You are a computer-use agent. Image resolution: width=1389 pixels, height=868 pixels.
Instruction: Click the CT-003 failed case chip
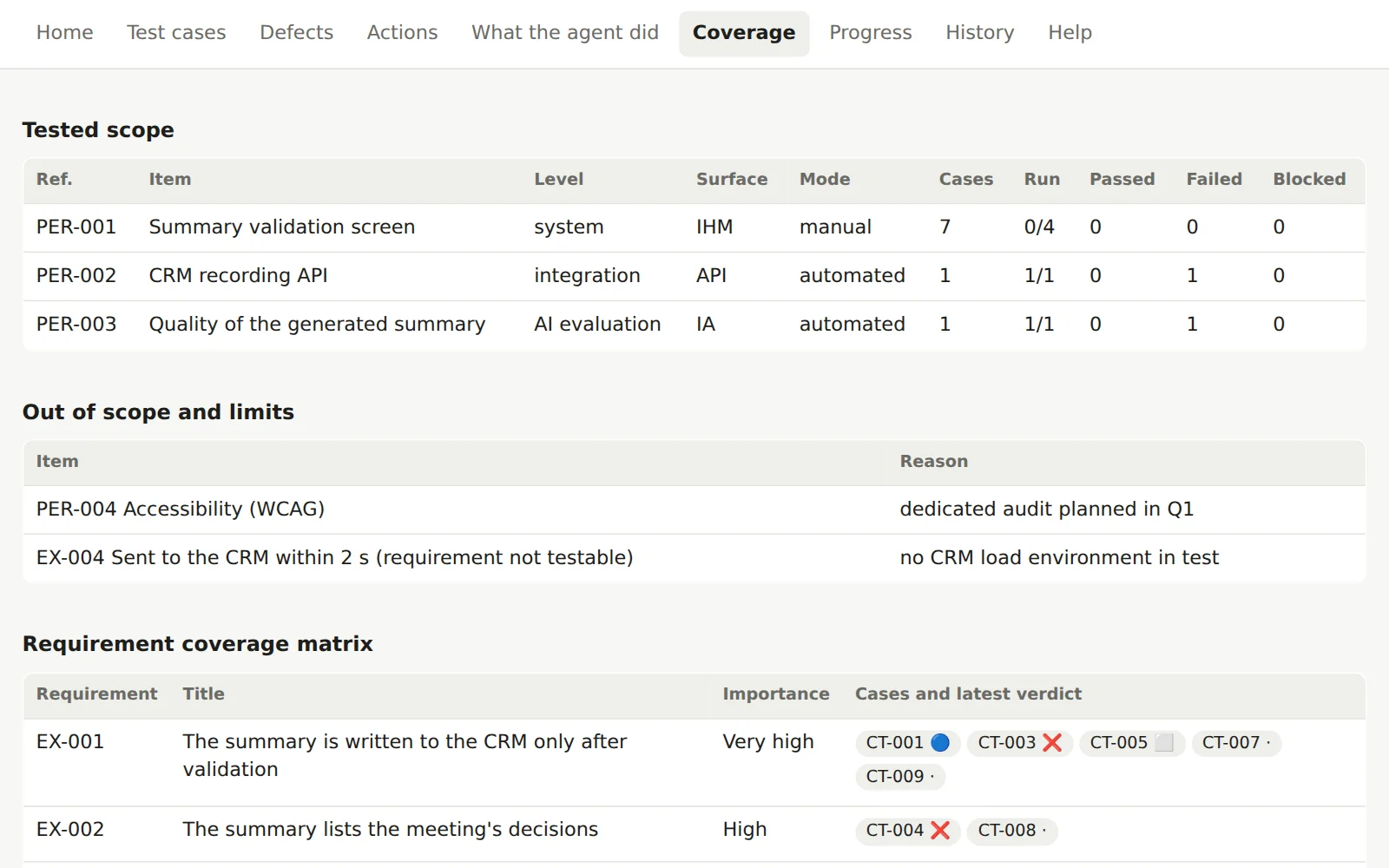click(x=1019, y=743)
